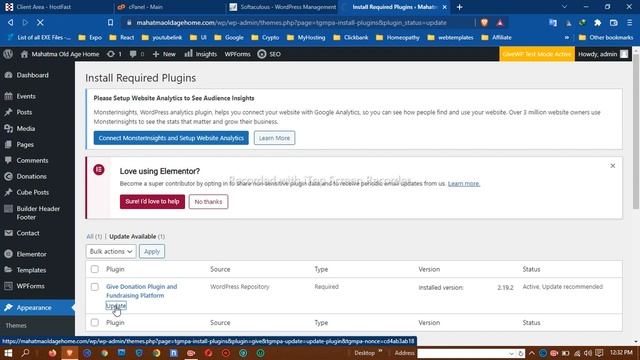Open MyHosting bookmarks folder
The image size is (640, 360).
[306, 38]
